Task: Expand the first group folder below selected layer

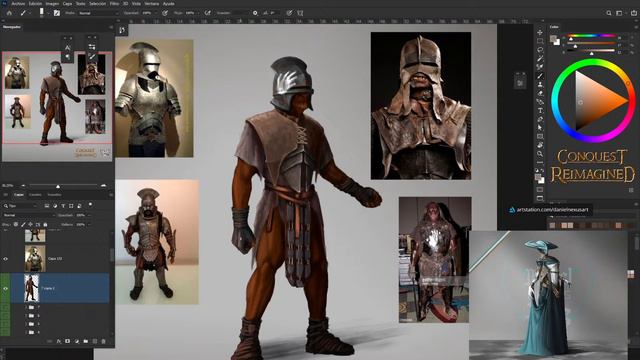Action: [x=26, y=307]
